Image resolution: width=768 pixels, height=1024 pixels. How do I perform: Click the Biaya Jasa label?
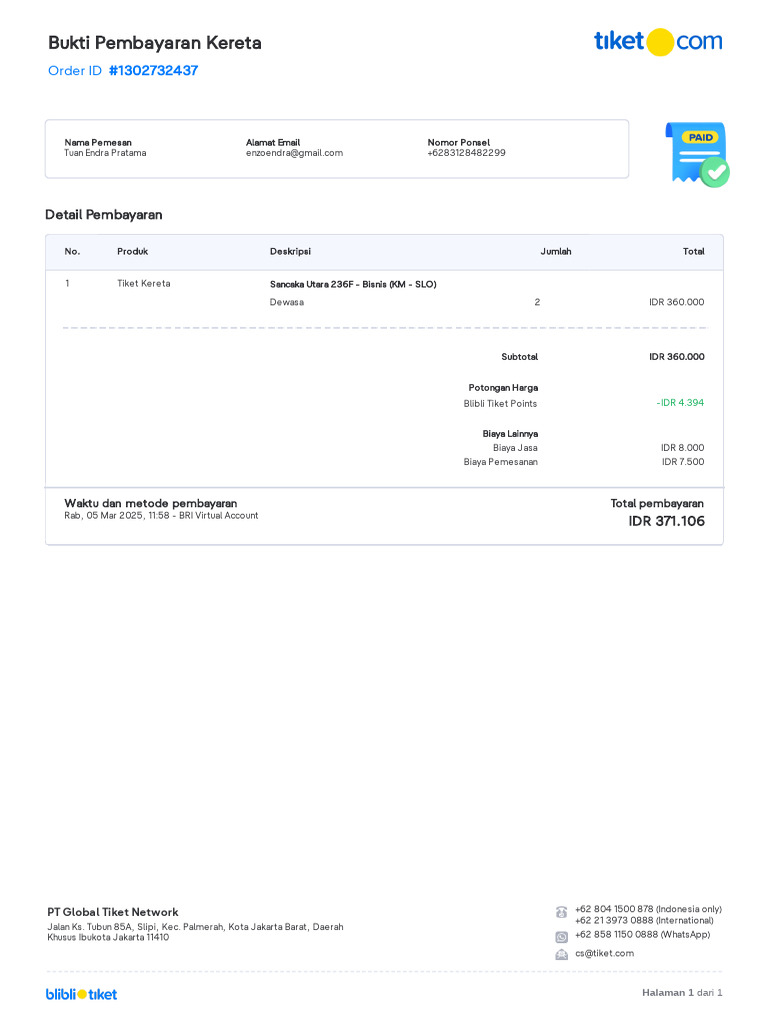(515, 448)
